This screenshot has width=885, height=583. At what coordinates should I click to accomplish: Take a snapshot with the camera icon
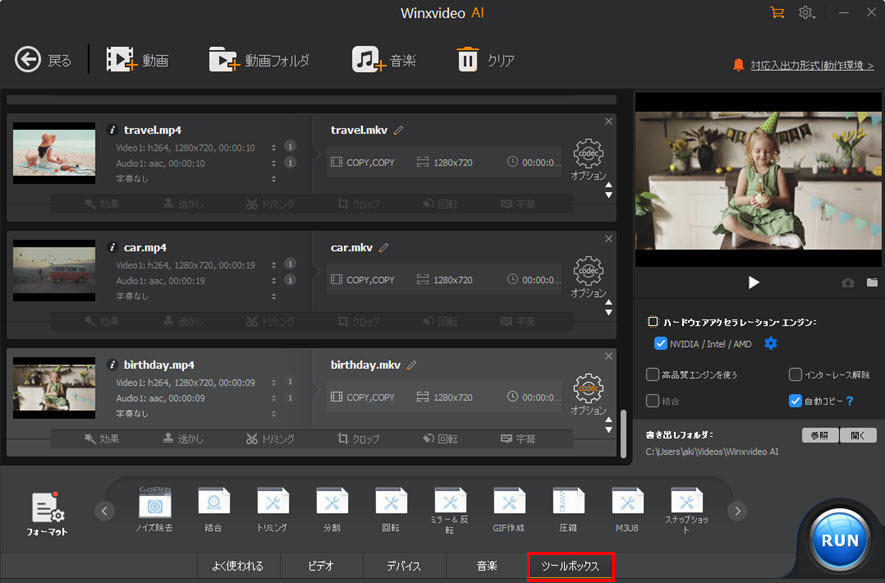pos(848,283)
